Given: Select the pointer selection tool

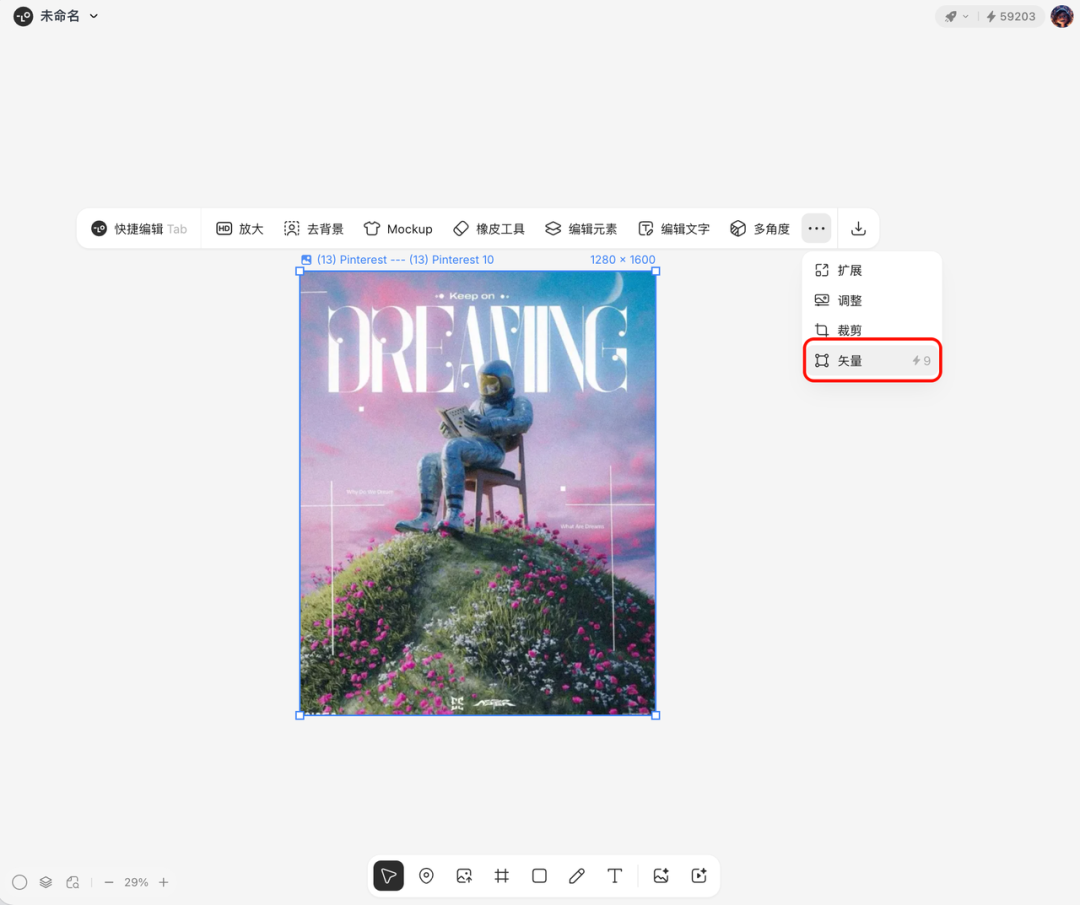Looking at the screenshot, I should [388, 875].
